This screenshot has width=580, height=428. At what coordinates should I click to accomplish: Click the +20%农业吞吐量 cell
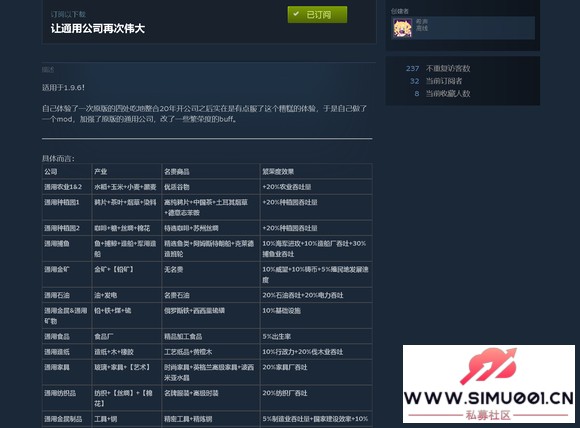316,187
